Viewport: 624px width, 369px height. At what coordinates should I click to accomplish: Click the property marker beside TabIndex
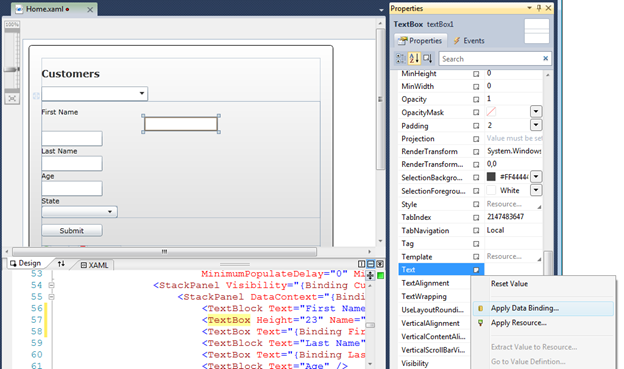[476, 218]
